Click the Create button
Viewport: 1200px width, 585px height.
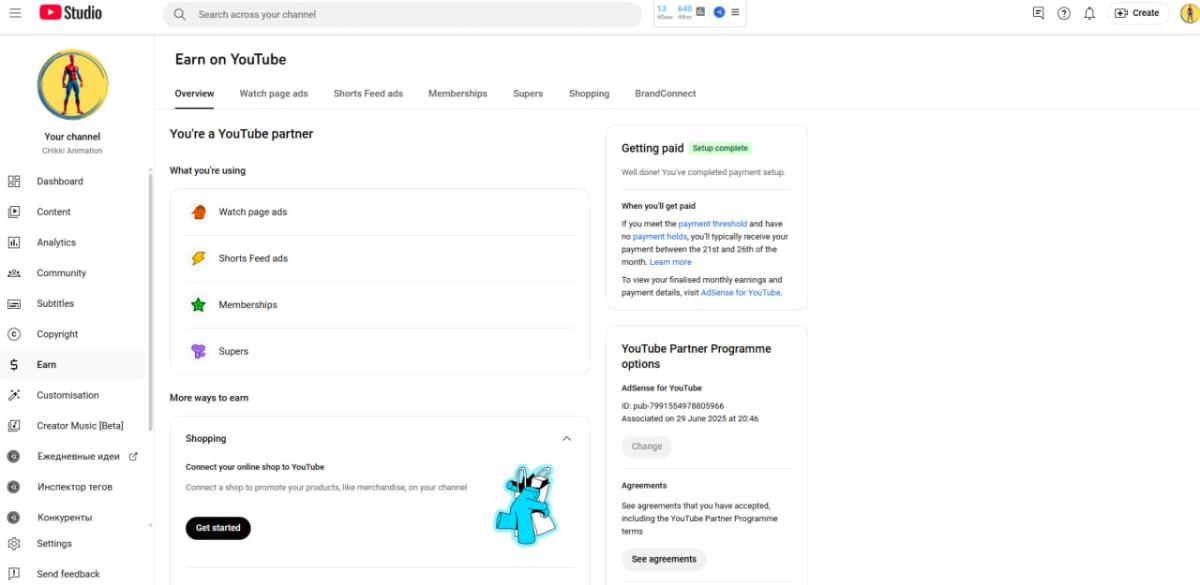click(x=1138, y=13)
